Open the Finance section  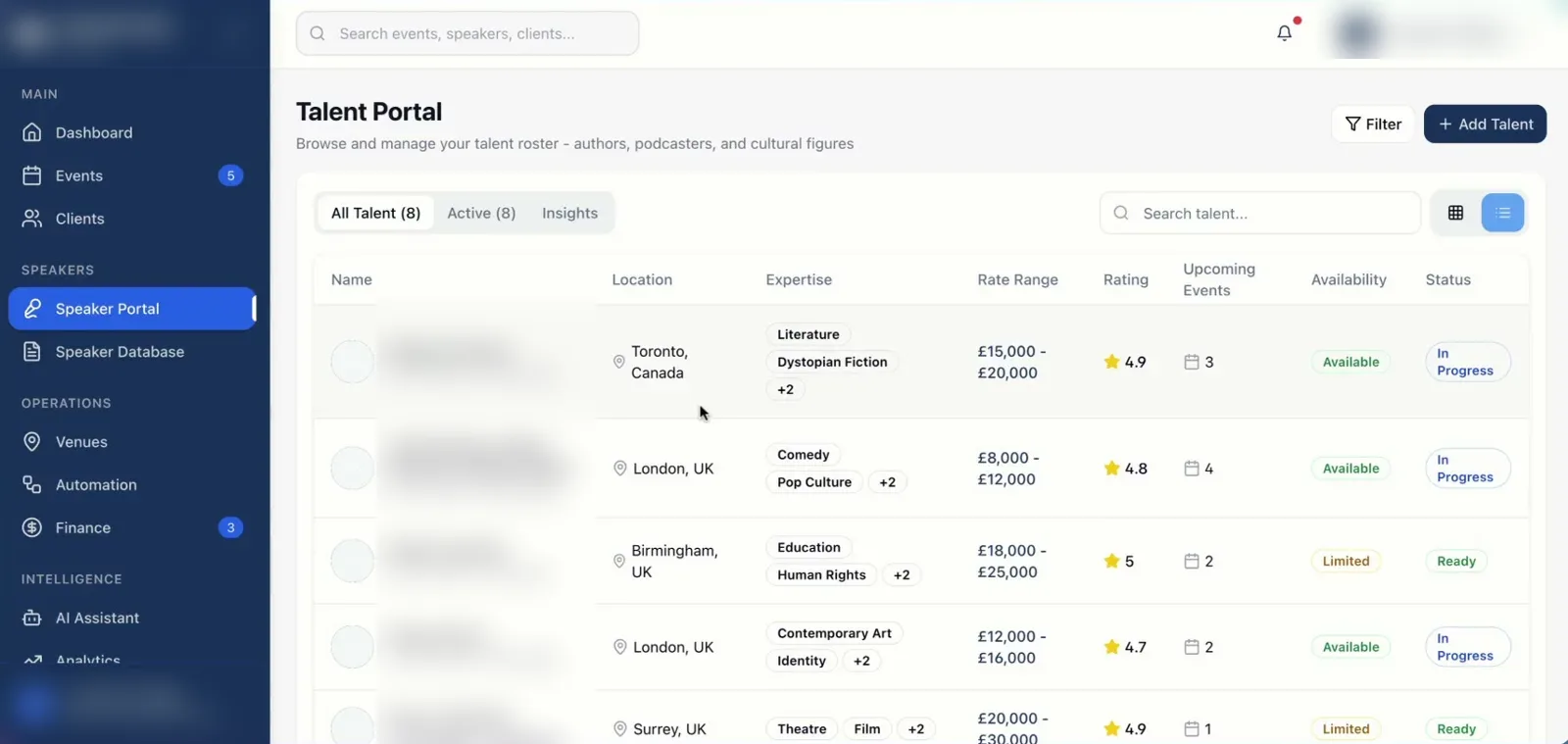click(132, 527)
